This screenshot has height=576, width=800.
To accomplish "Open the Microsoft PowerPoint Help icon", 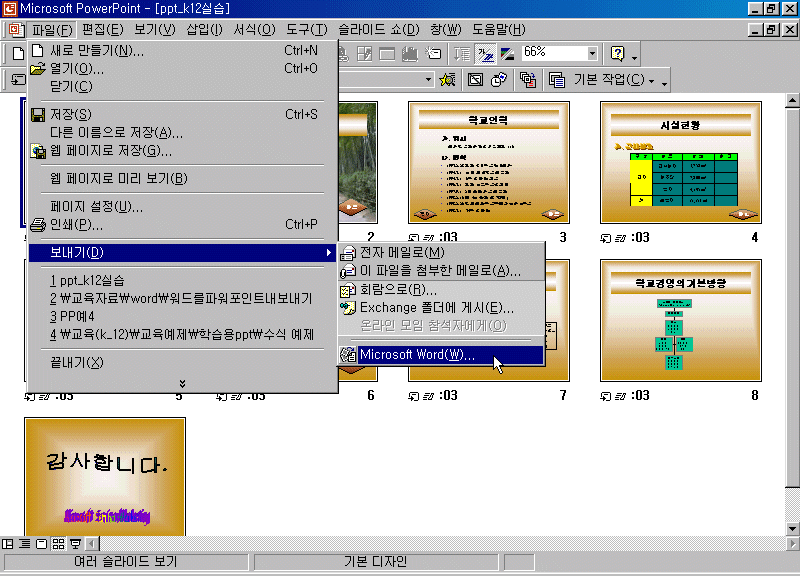I will click(617, 53).
